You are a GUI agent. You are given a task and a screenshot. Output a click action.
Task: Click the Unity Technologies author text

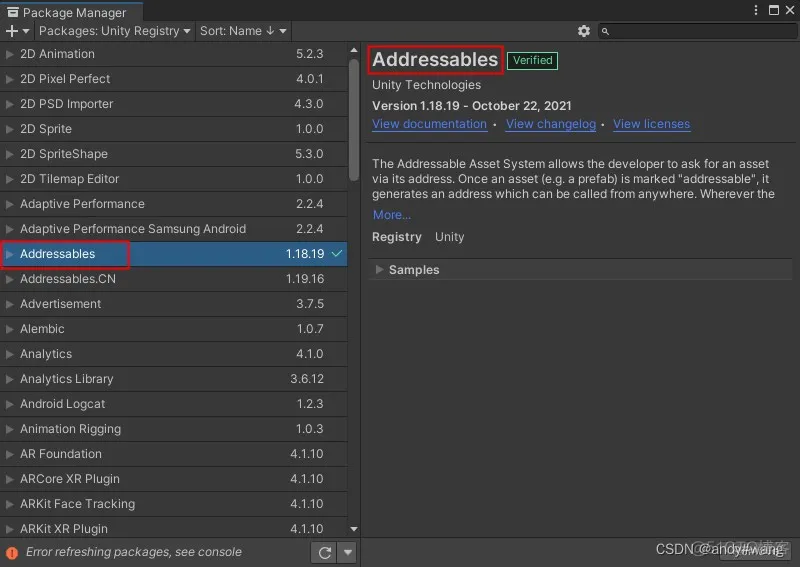427,85
